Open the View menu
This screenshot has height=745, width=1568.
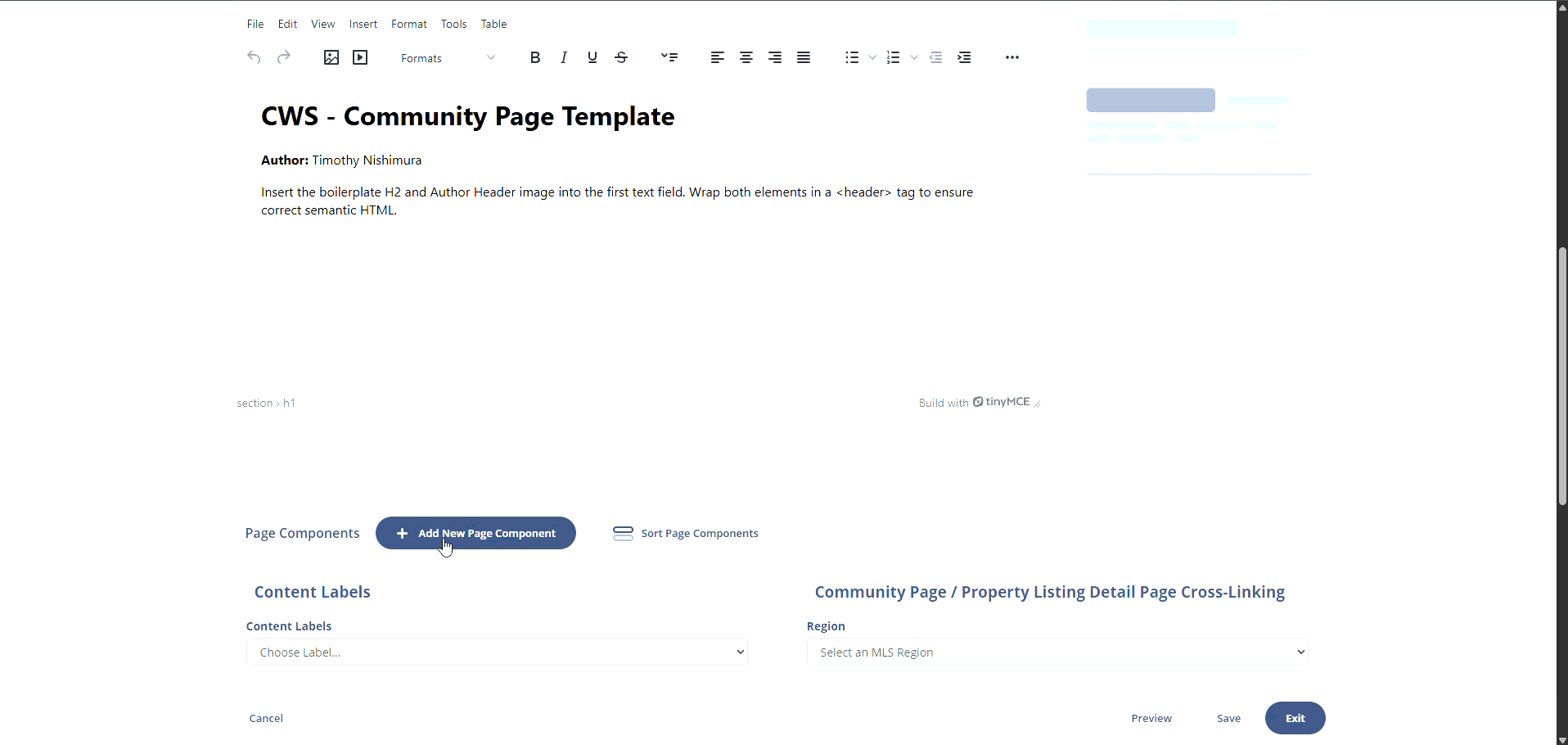(323, 25)
